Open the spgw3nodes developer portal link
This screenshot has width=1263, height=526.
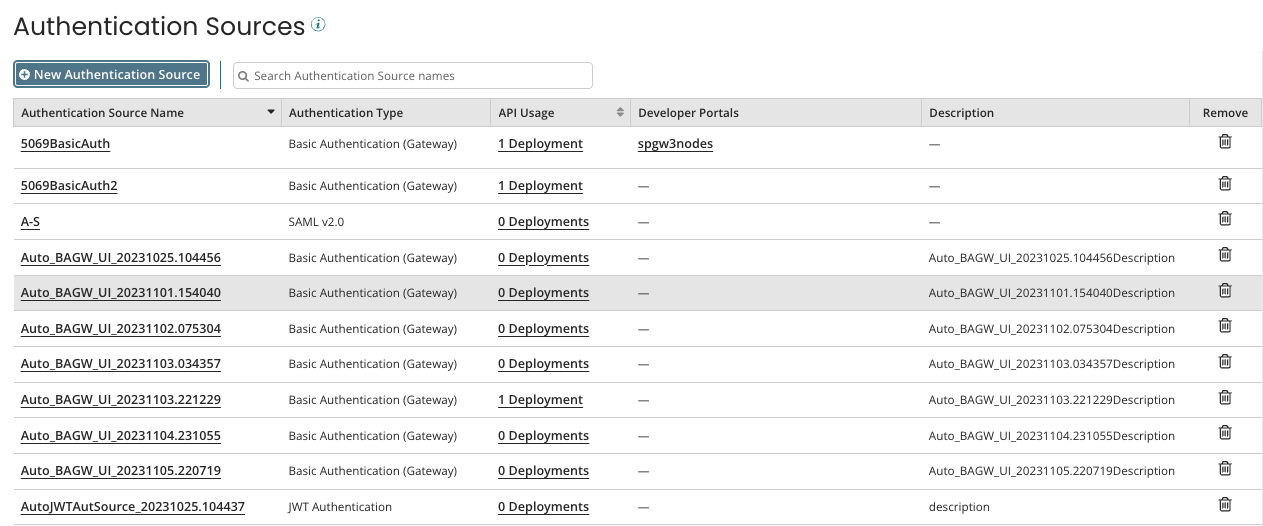[675, 144]
